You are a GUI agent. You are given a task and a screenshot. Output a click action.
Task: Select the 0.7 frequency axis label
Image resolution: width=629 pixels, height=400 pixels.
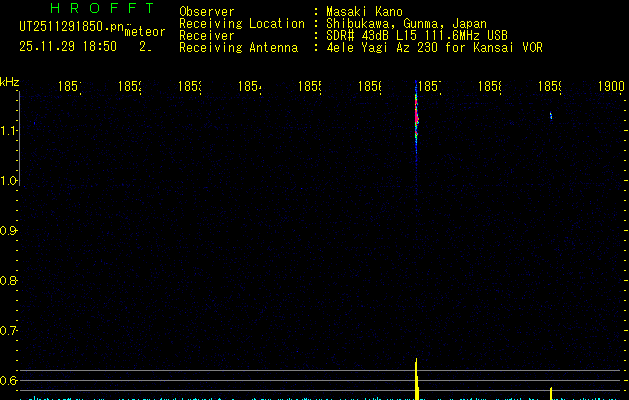10,330
